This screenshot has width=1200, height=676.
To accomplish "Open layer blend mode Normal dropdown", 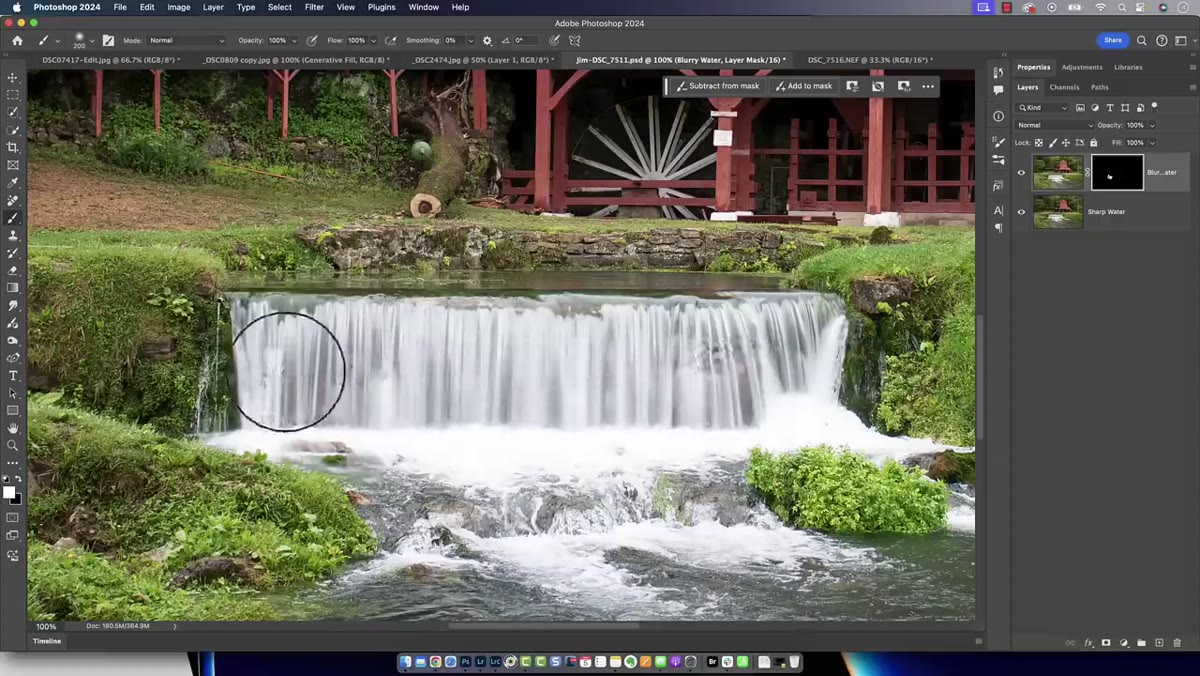I will [x=1054, y=125].
